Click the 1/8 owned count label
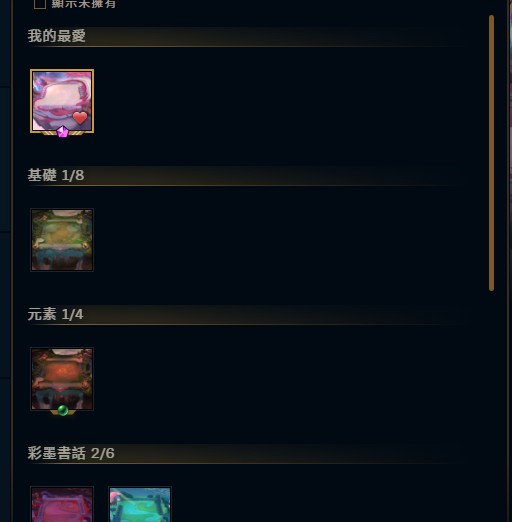 point(73,176)
